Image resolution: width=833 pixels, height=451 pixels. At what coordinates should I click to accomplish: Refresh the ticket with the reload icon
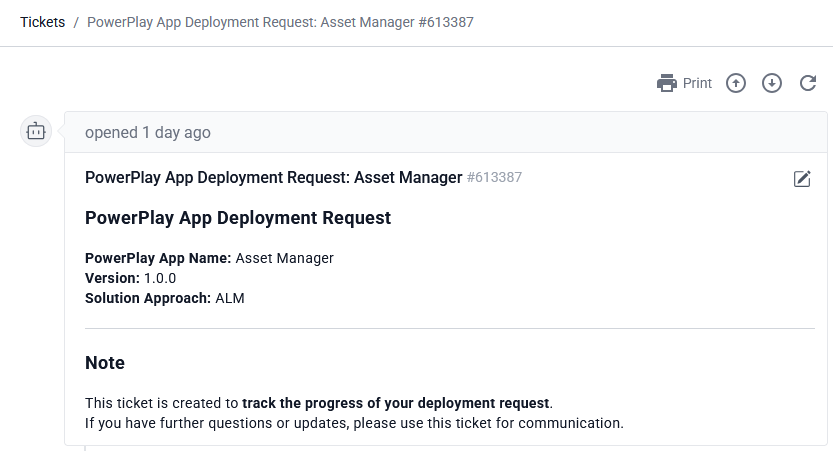click(808, 83)
